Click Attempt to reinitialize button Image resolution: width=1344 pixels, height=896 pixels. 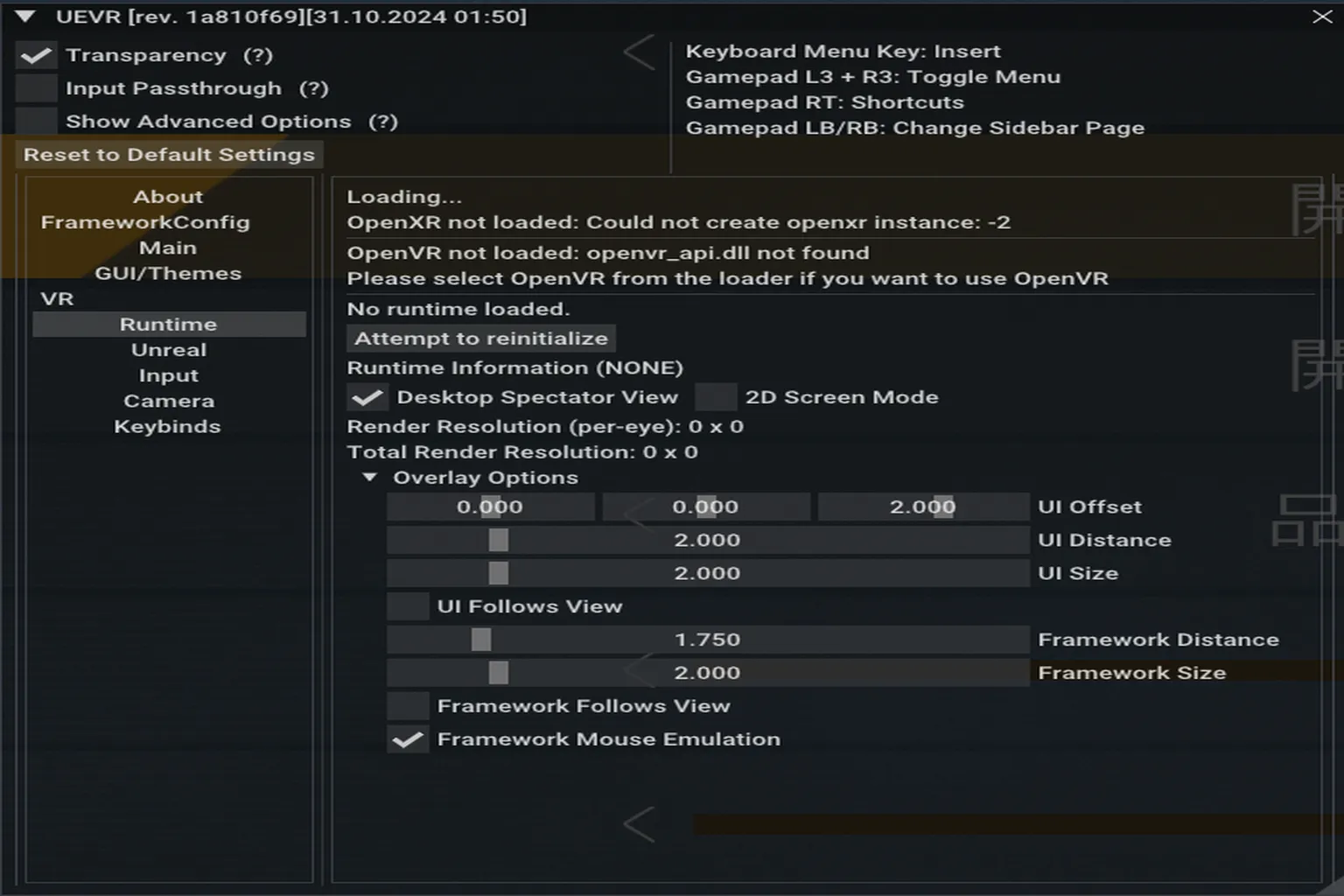(481, 339)
